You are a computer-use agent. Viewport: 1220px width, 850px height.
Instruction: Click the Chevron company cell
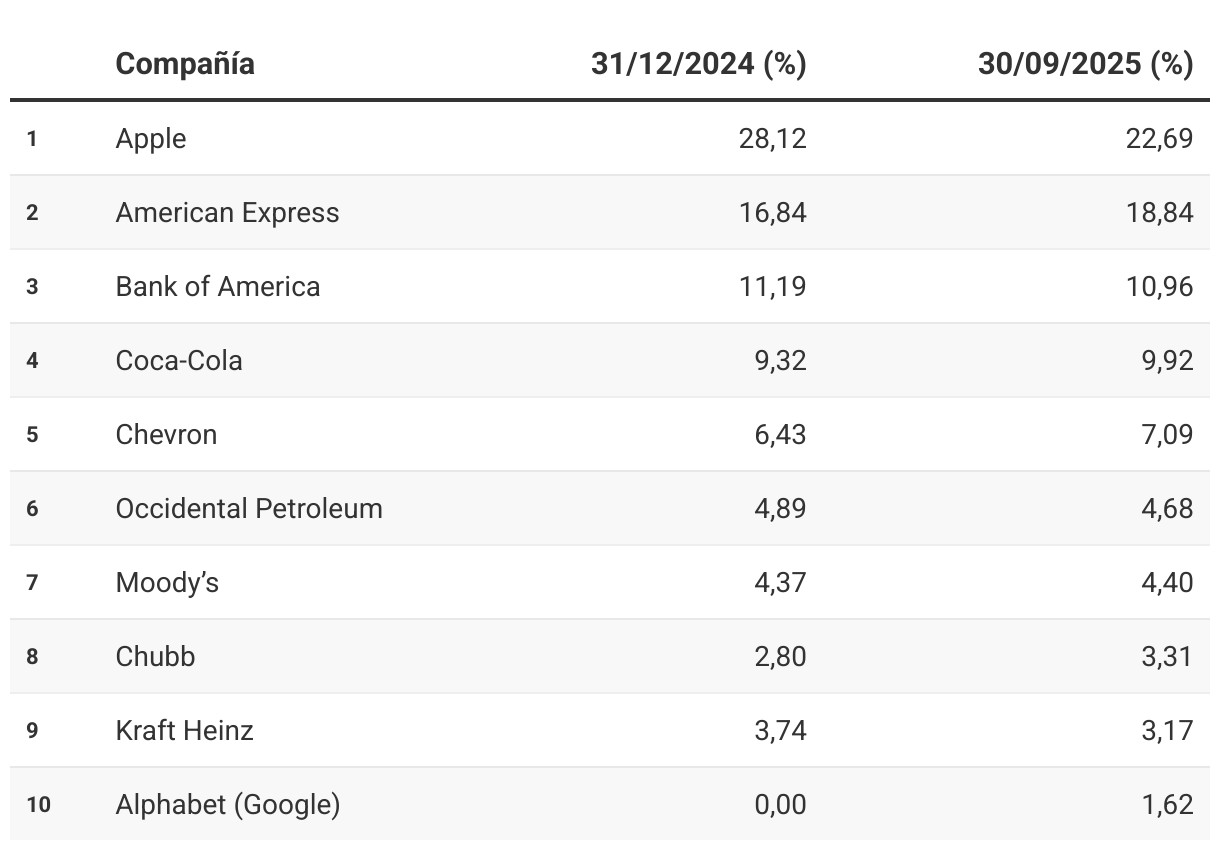tap(166, 434)
